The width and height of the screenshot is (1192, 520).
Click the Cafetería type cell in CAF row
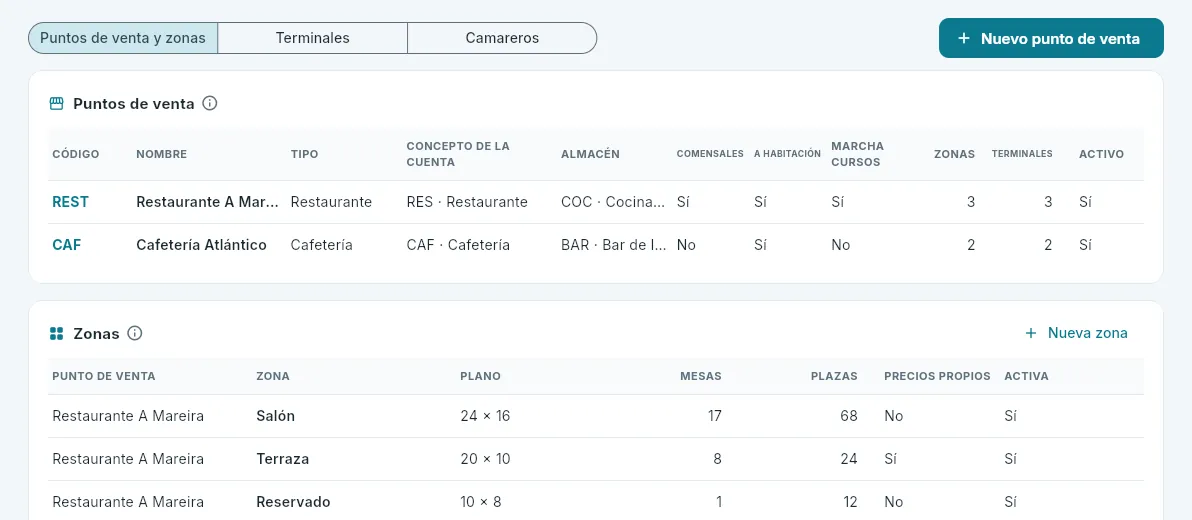coord(322,245)
